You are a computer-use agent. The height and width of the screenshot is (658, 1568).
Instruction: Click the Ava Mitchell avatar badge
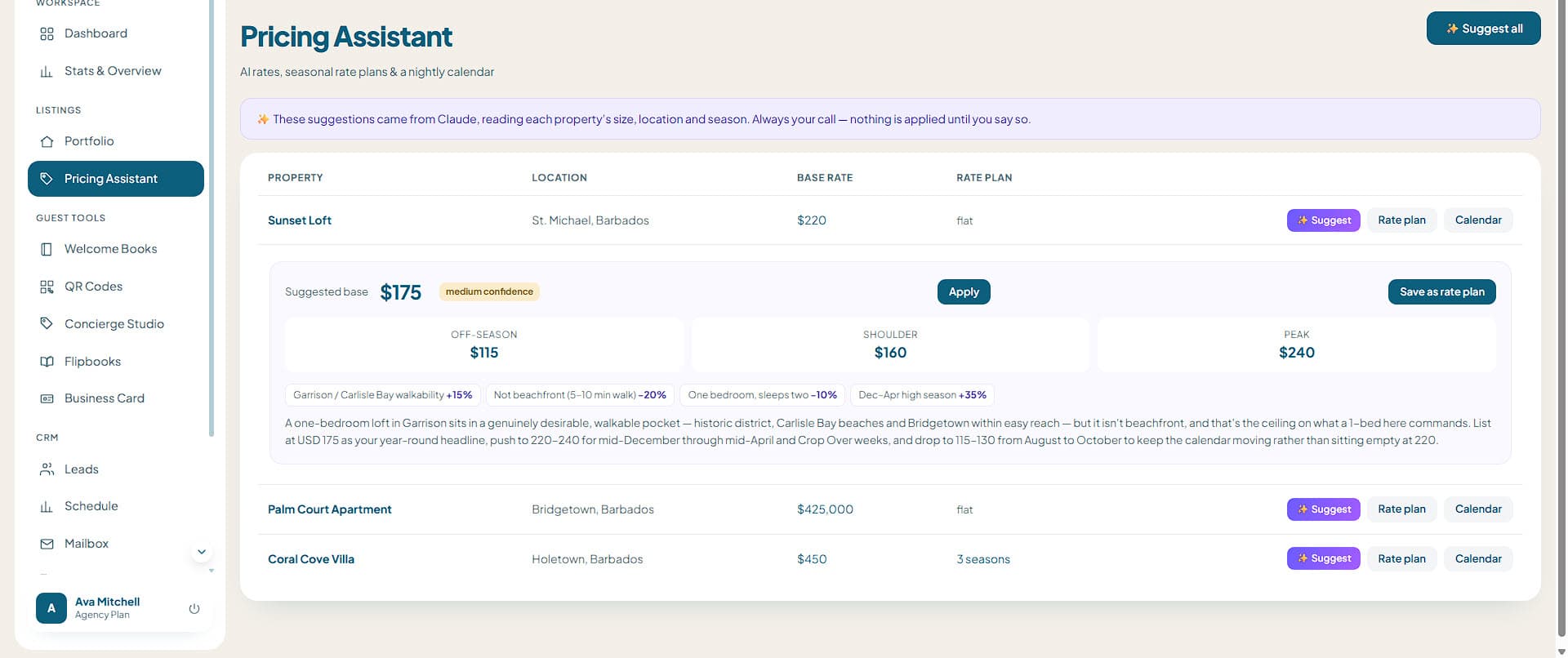[51, 608]
